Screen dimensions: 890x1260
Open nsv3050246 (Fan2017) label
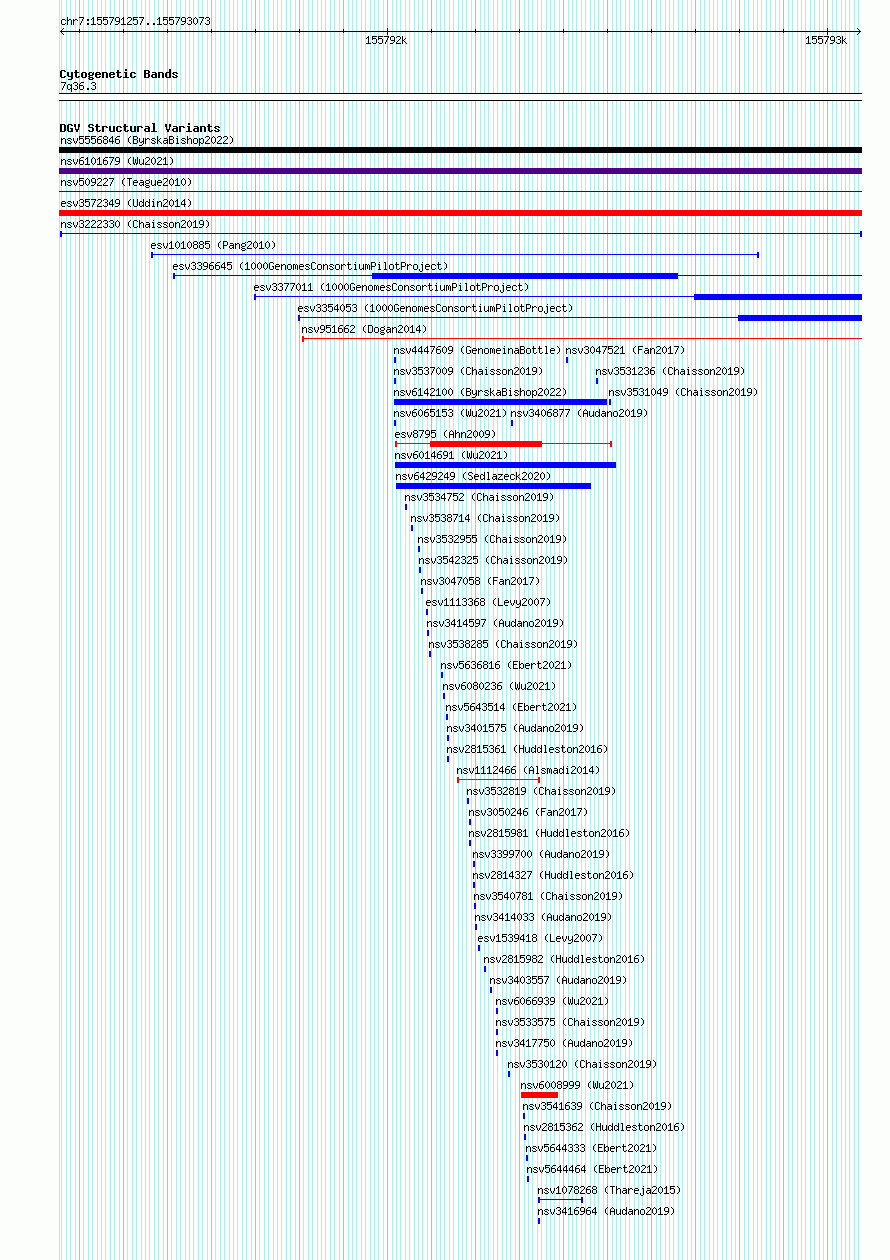[x=528, y=813]
